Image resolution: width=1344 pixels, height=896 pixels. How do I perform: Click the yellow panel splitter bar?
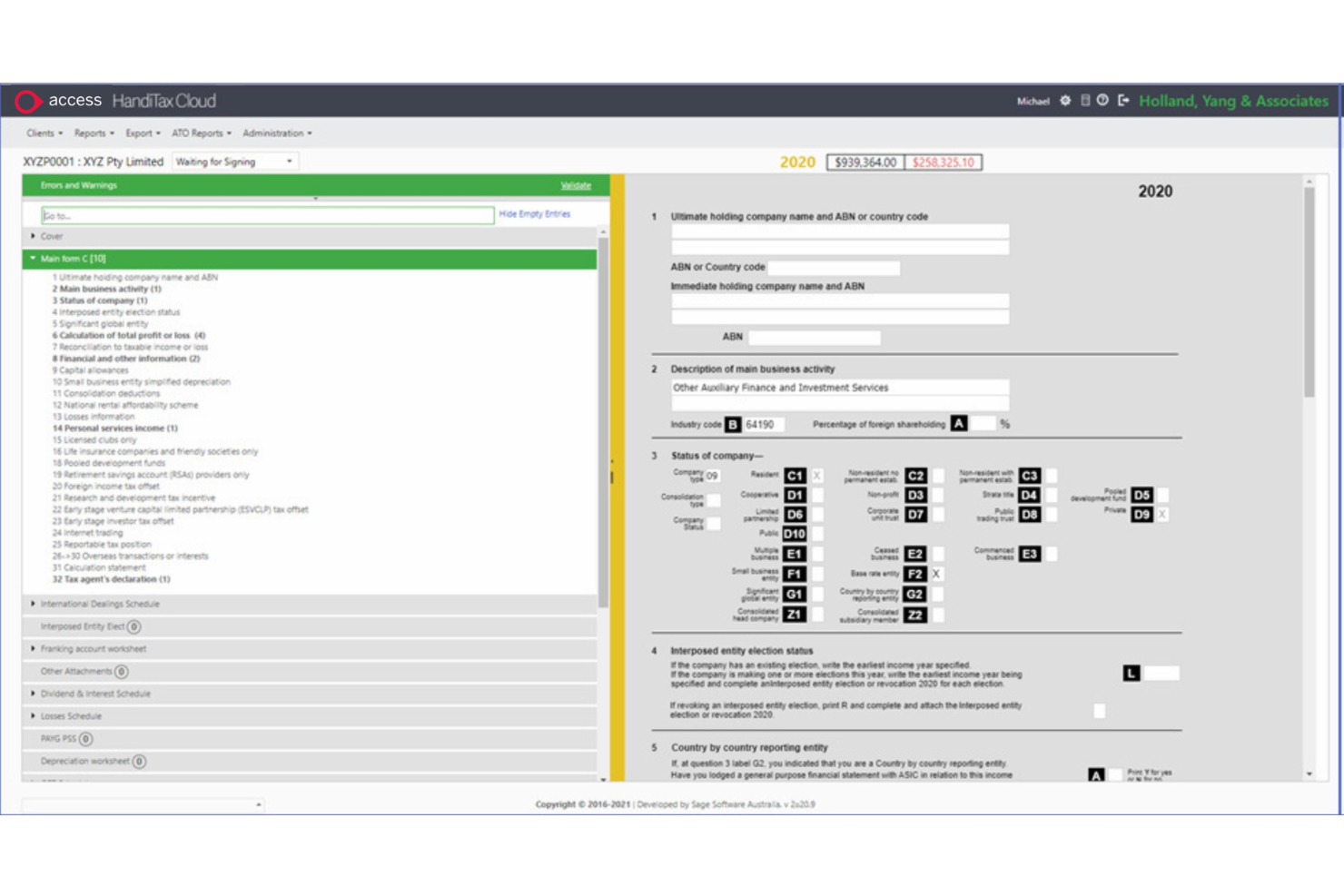pos(618,478)
